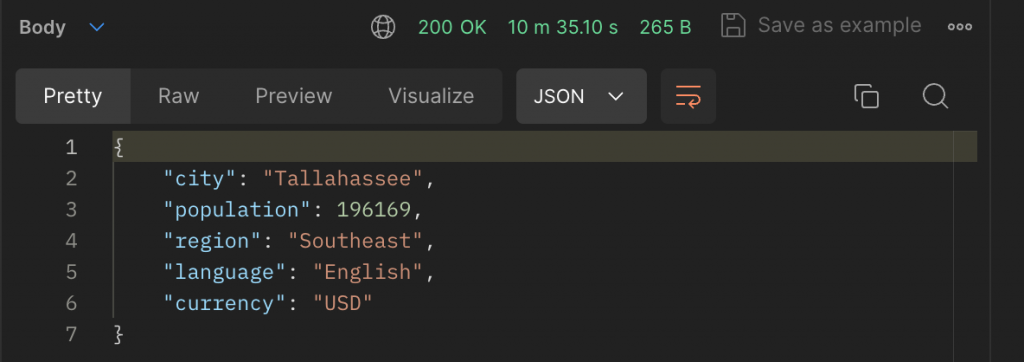This screenshot has height=362, width=1024.
Task: Click the "Southeast" value
Action: [x=357, y=241]
